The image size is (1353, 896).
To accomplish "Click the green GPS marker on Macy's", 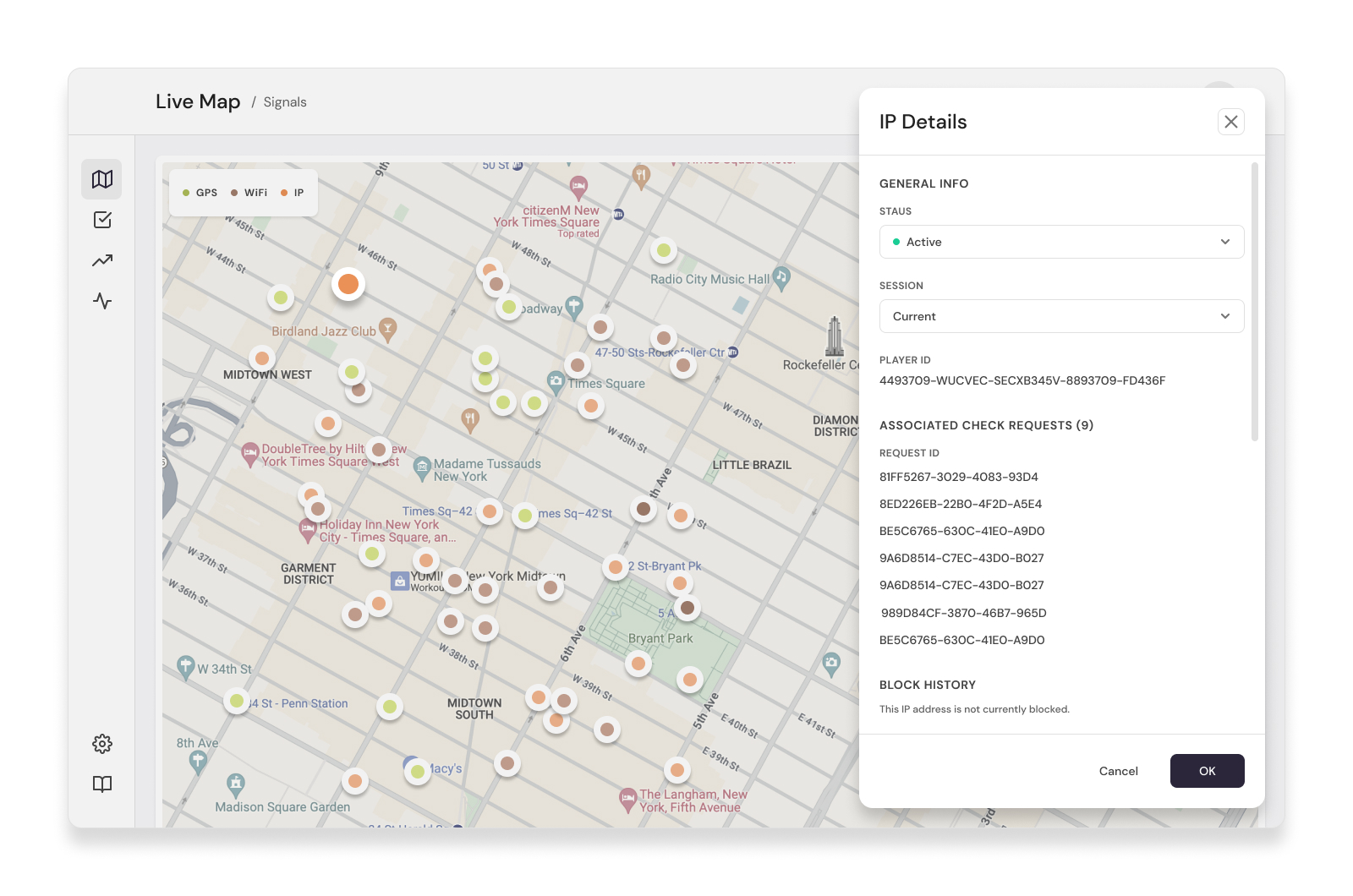I will click(418, 772).
